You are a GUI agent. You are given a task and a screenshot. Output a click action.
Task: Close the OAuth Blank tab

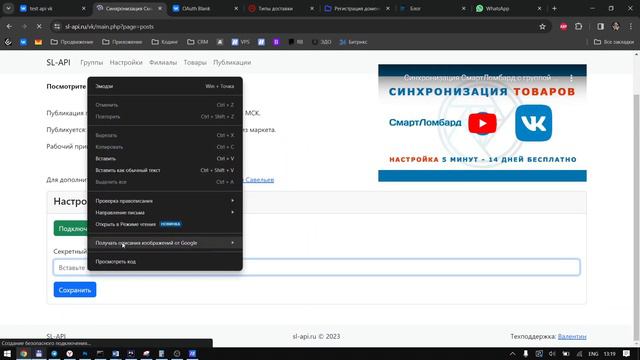(236, 8)
